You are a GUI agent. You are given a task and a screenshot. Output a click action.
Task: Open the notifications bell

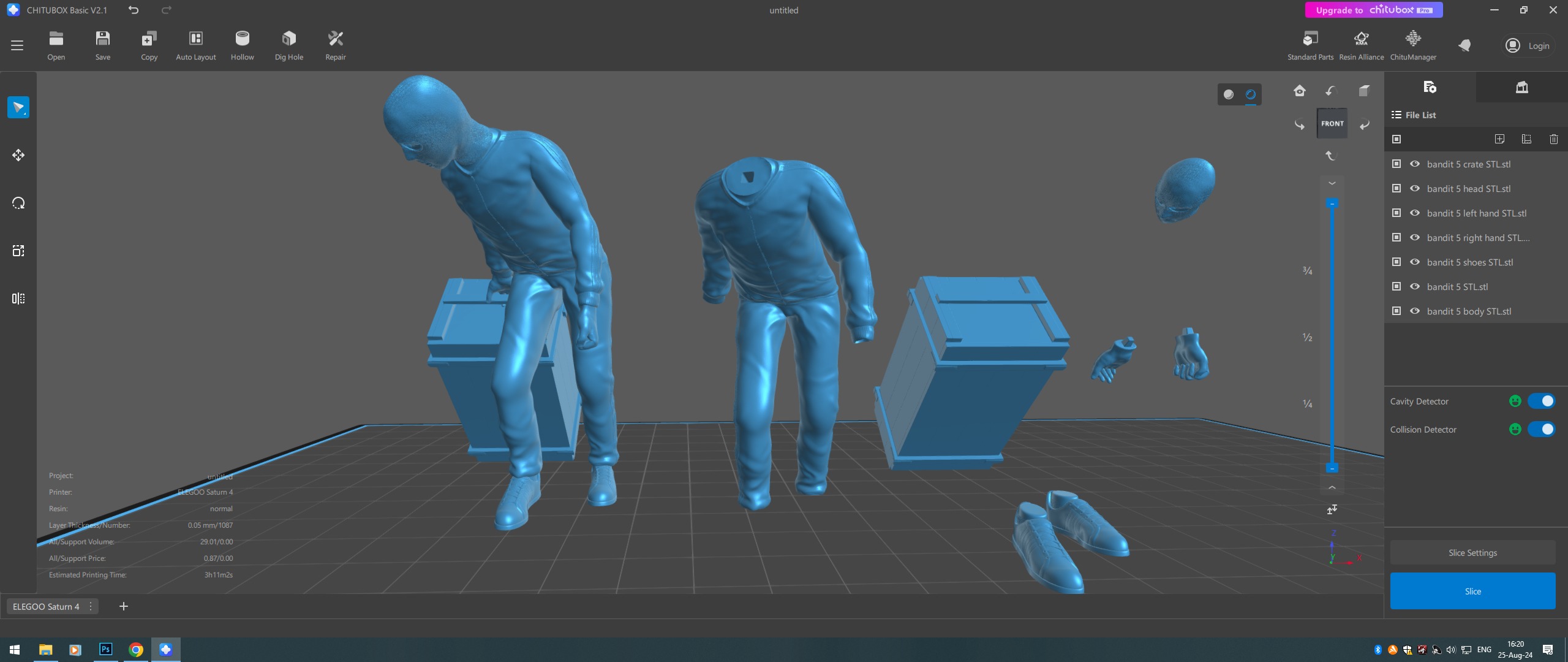point(1464,45)
